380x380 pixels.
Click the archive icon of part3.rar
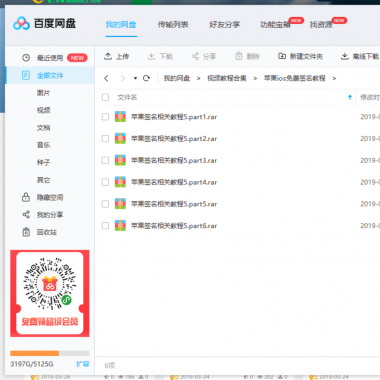click(x=120, y=160)
